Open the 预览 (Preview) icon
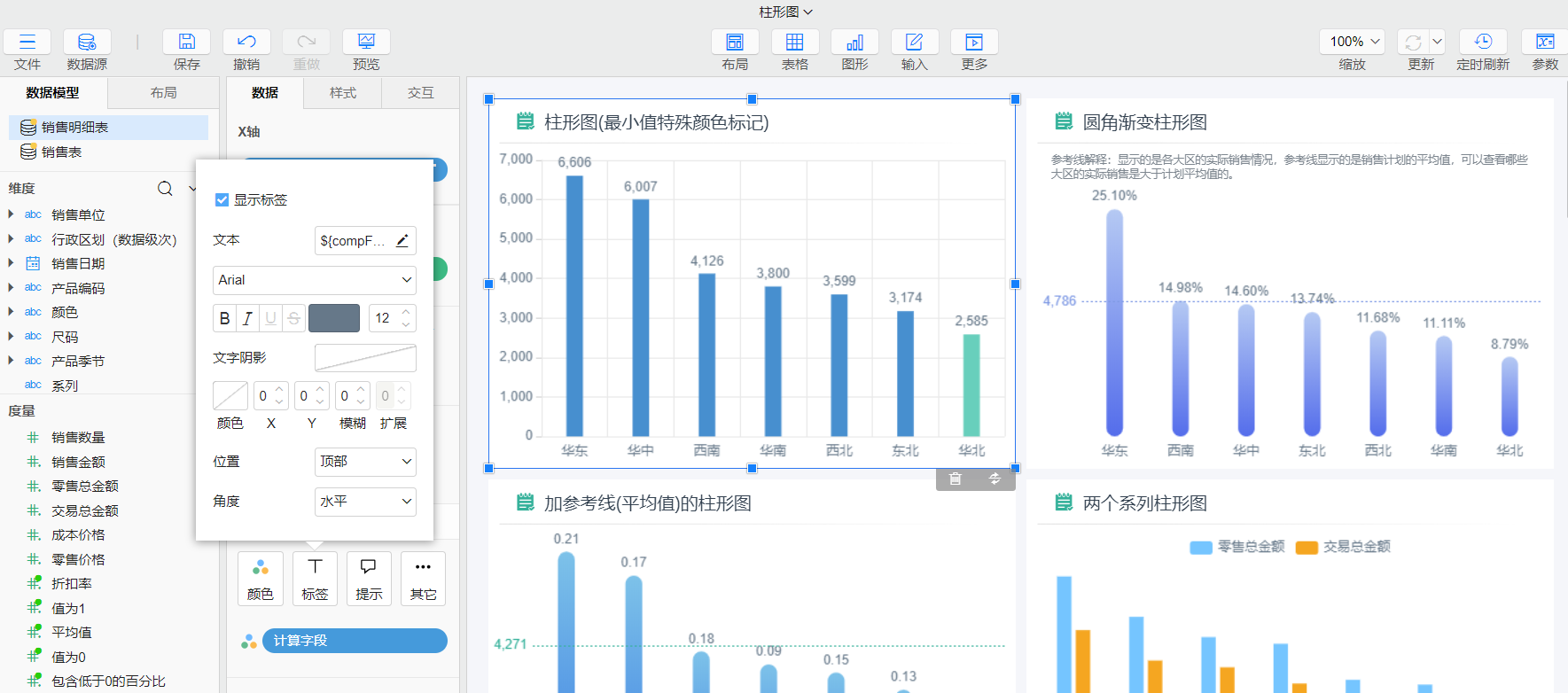Screen dimensions: 1568x693 tap(366, 43)
